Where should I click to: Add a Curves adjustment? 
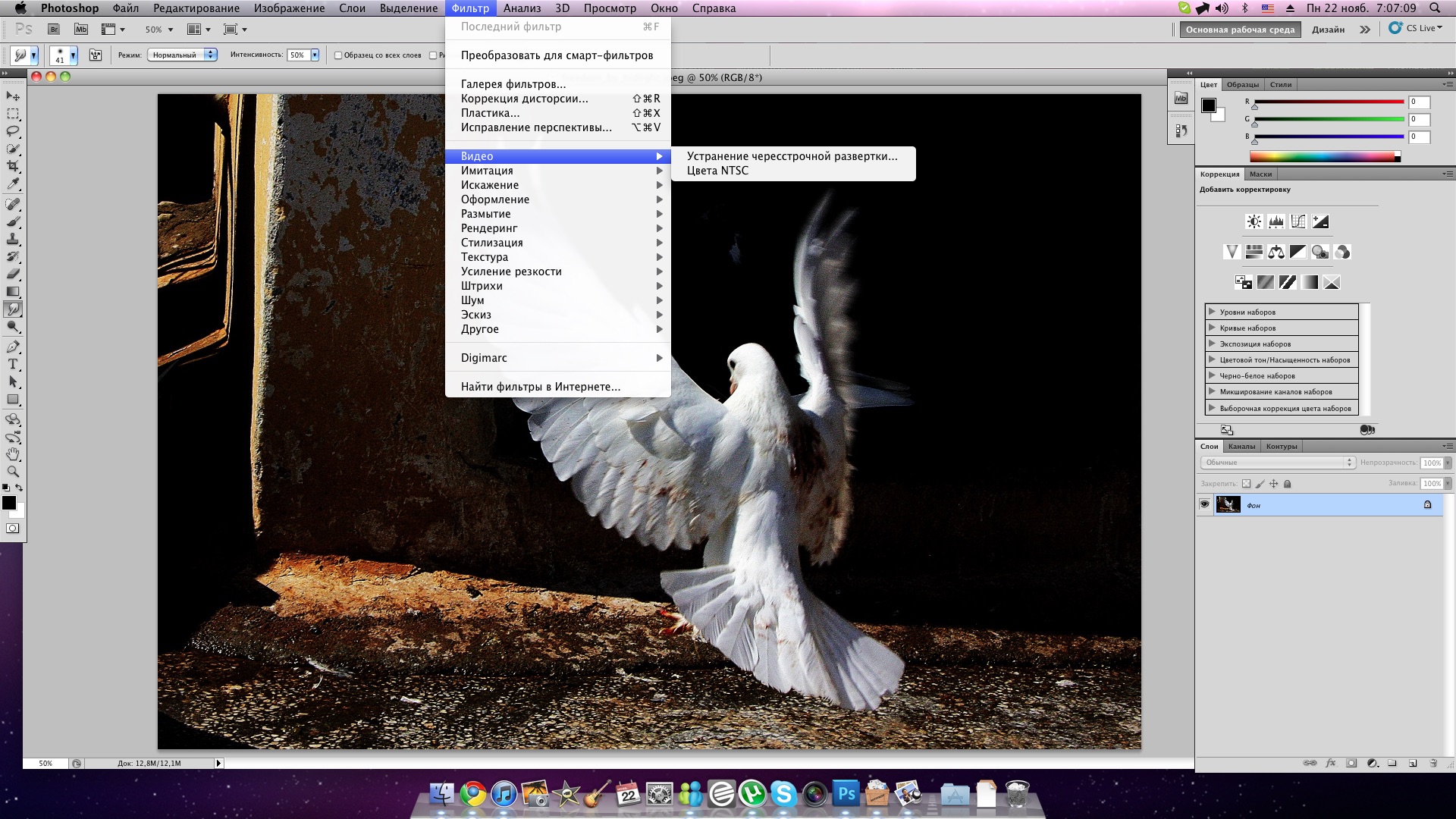pyautogui.click(x=1298, y=221)
